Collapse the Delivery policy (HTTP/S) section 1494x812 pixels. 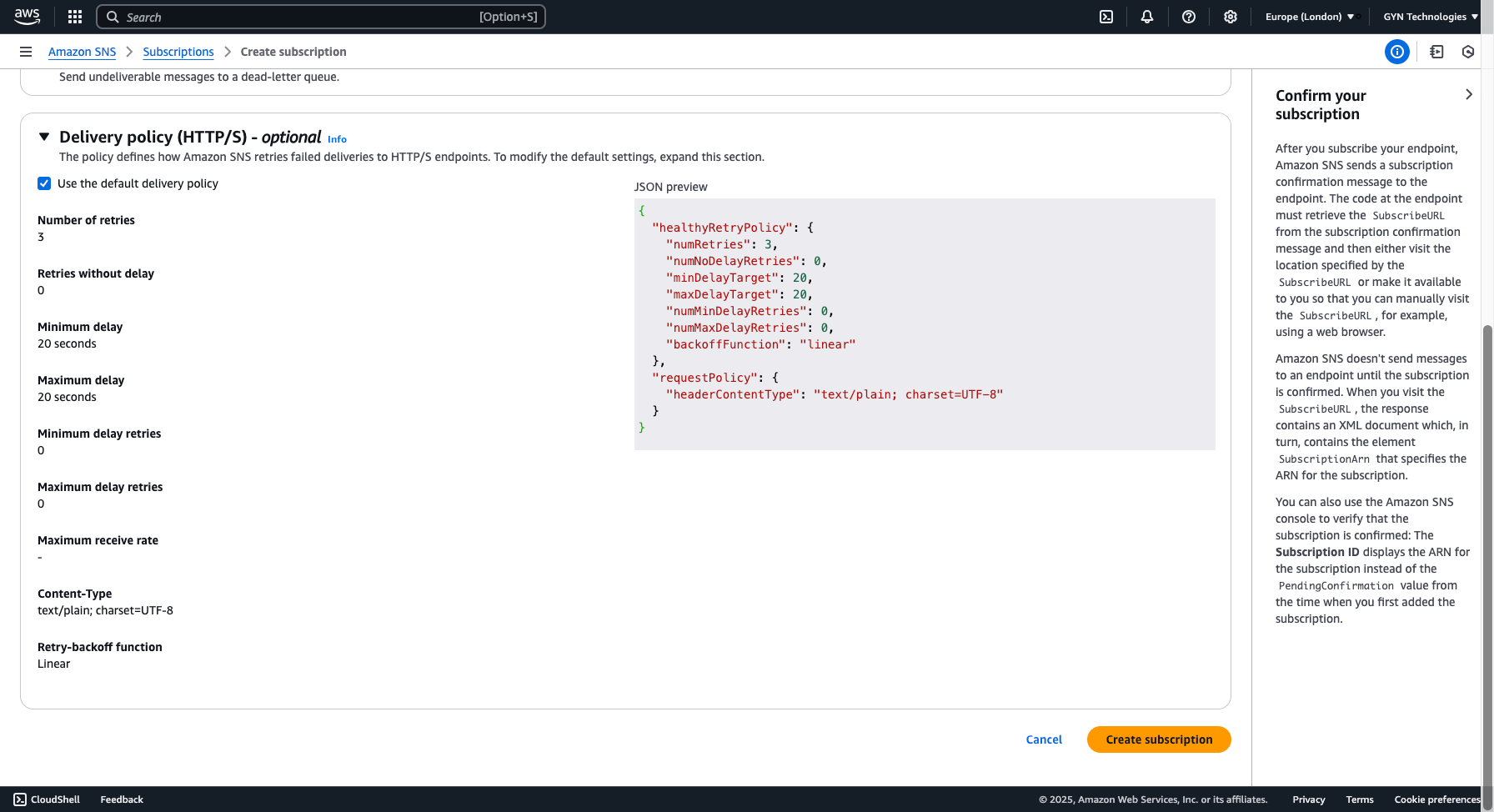coord(44,136)
